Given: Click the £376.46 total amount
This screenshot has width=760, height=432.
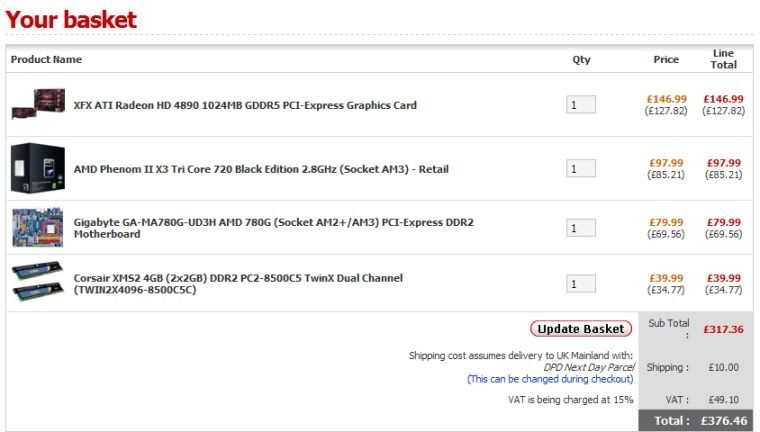Looking at the screenshot, I should (x=723, y=421).
